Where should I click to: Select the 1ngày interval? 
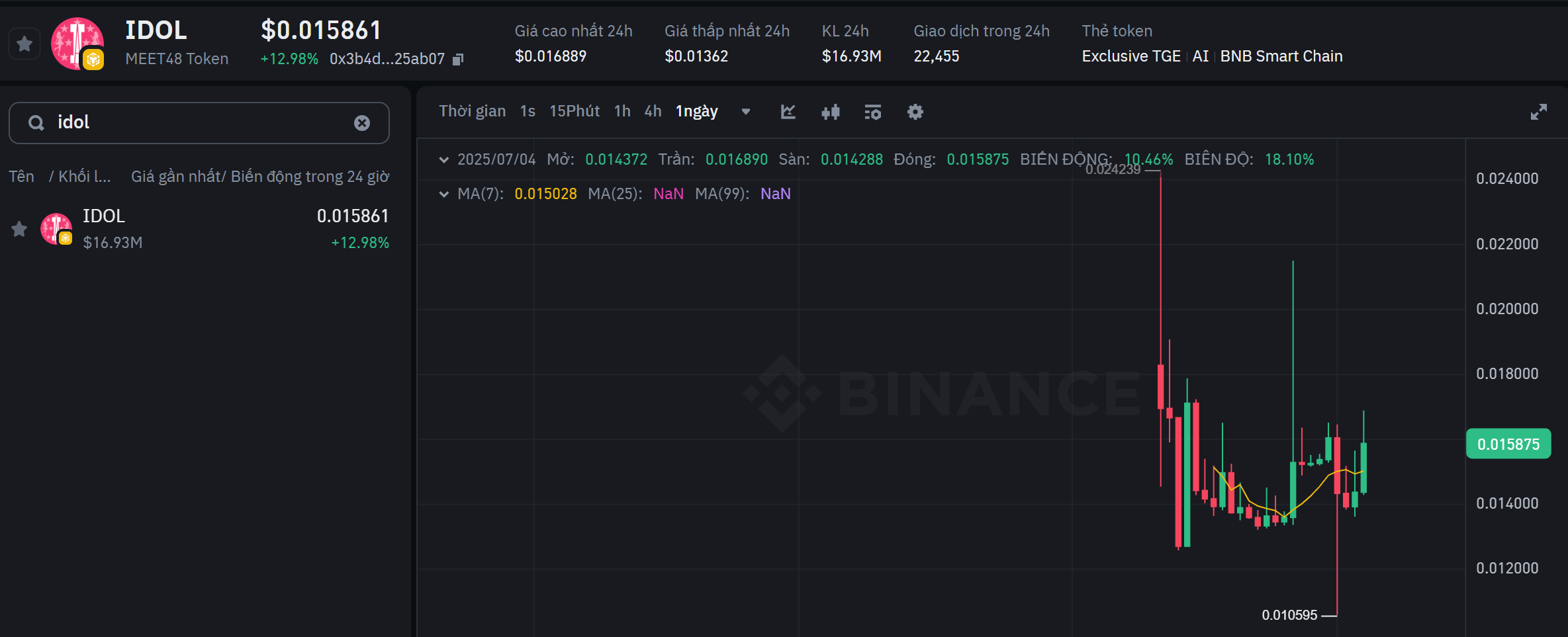[x=697, y=111]
